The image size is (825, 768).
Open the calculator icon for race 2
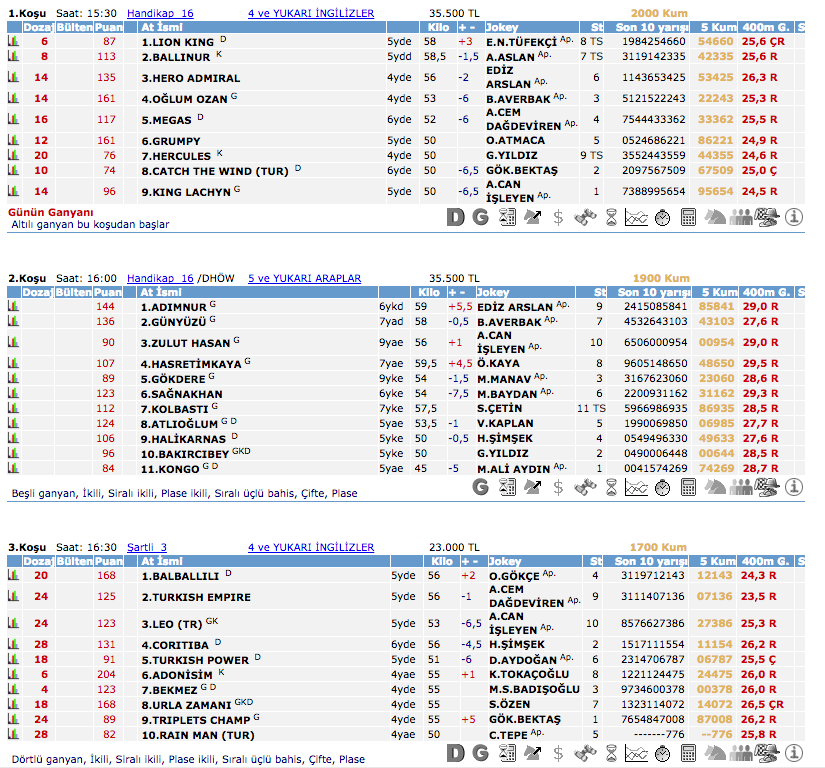(689, 487)
